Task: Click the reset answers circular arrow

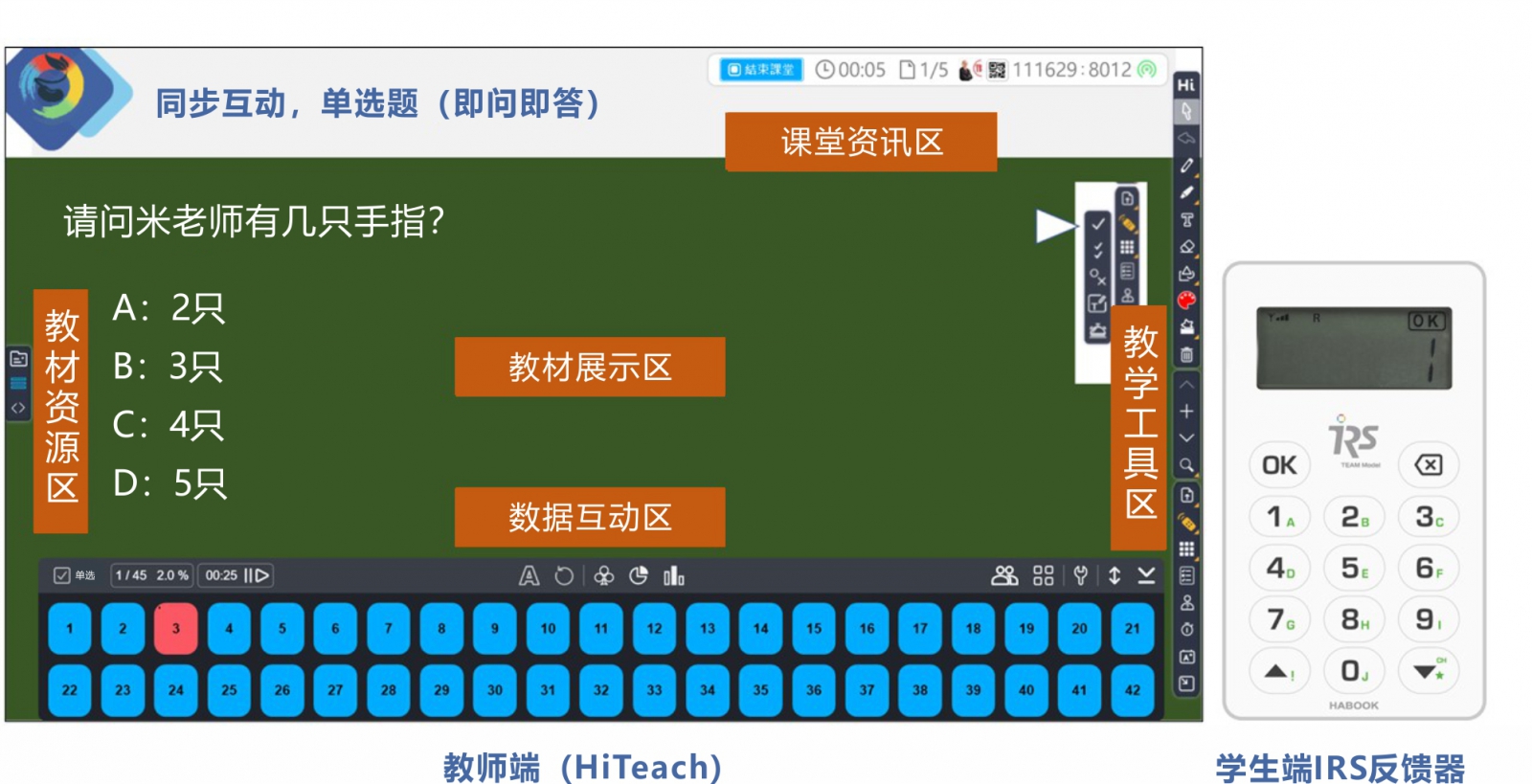Action: (x=564, y=575)
